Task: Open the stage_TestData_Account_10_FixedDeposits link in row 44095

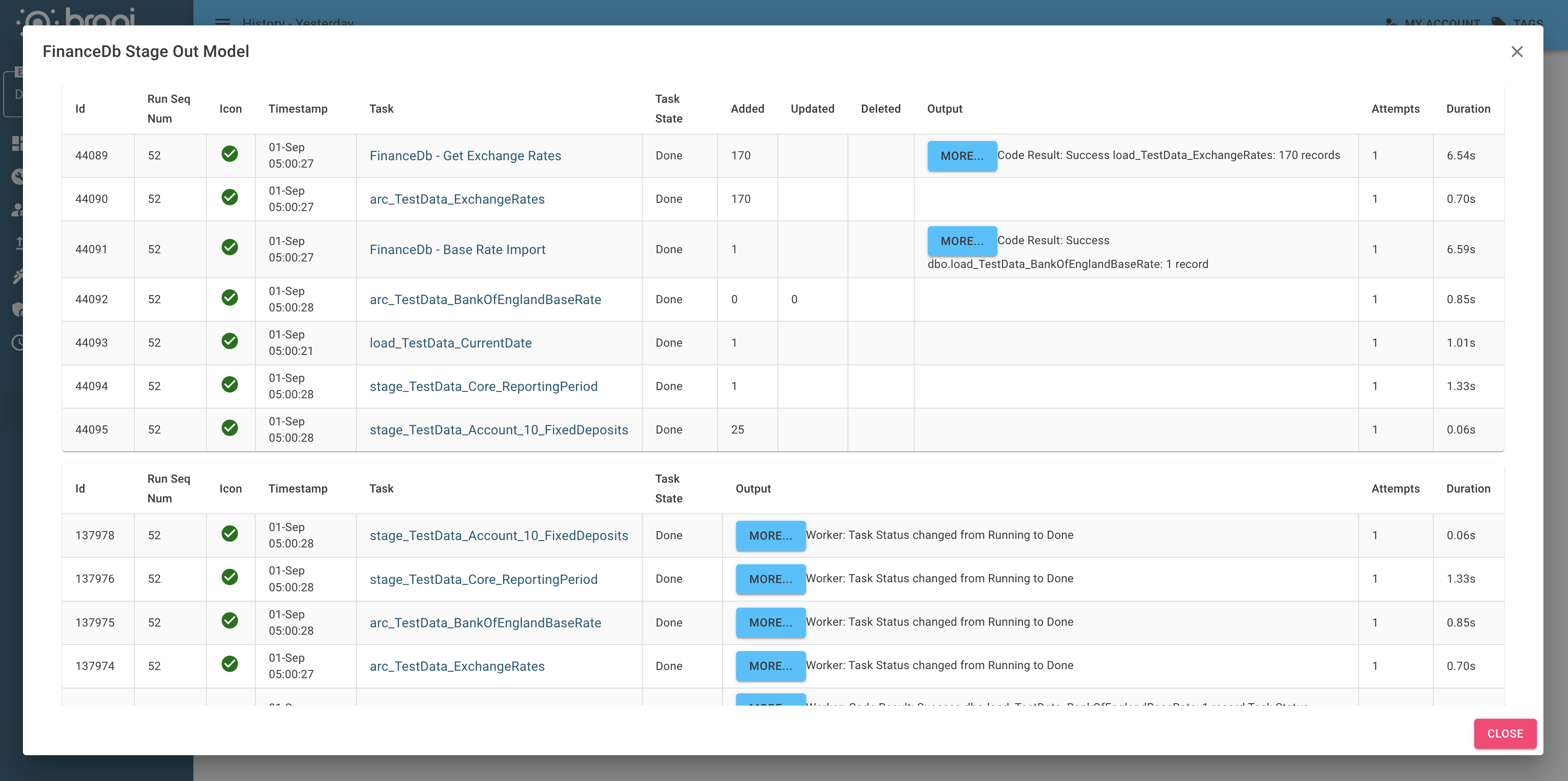Action: tap(498, 430)
